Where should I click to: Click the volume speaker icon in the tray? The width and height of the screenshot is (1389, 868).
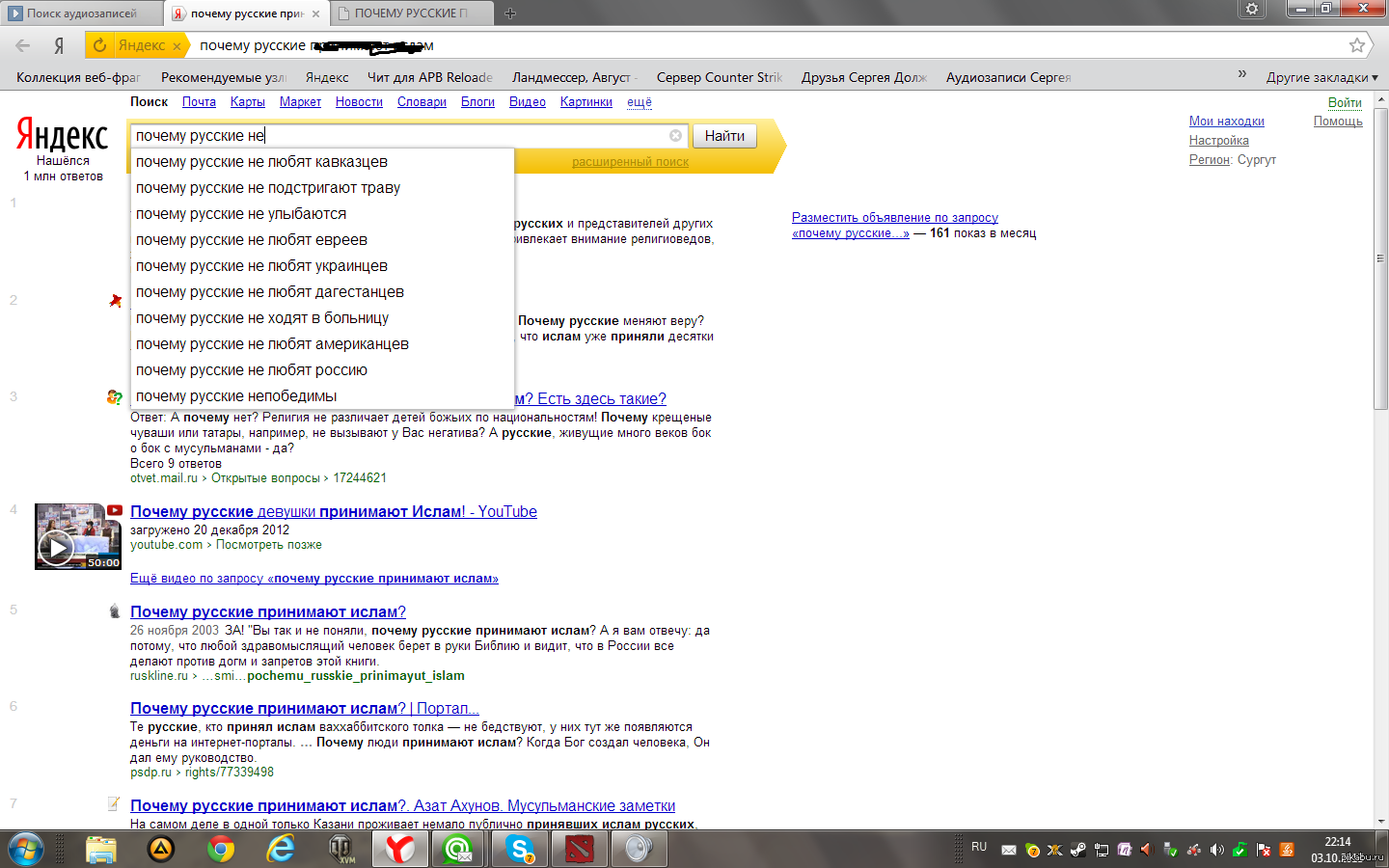coord(1217,850)
